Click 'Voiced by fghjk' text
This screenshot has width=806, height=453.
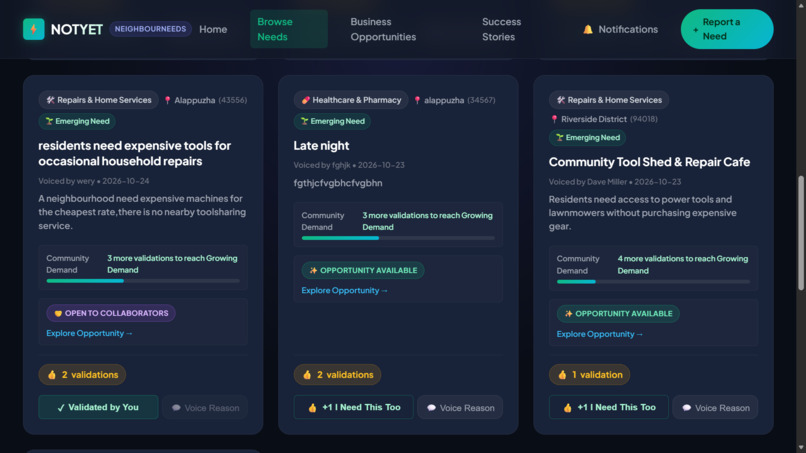322,165
